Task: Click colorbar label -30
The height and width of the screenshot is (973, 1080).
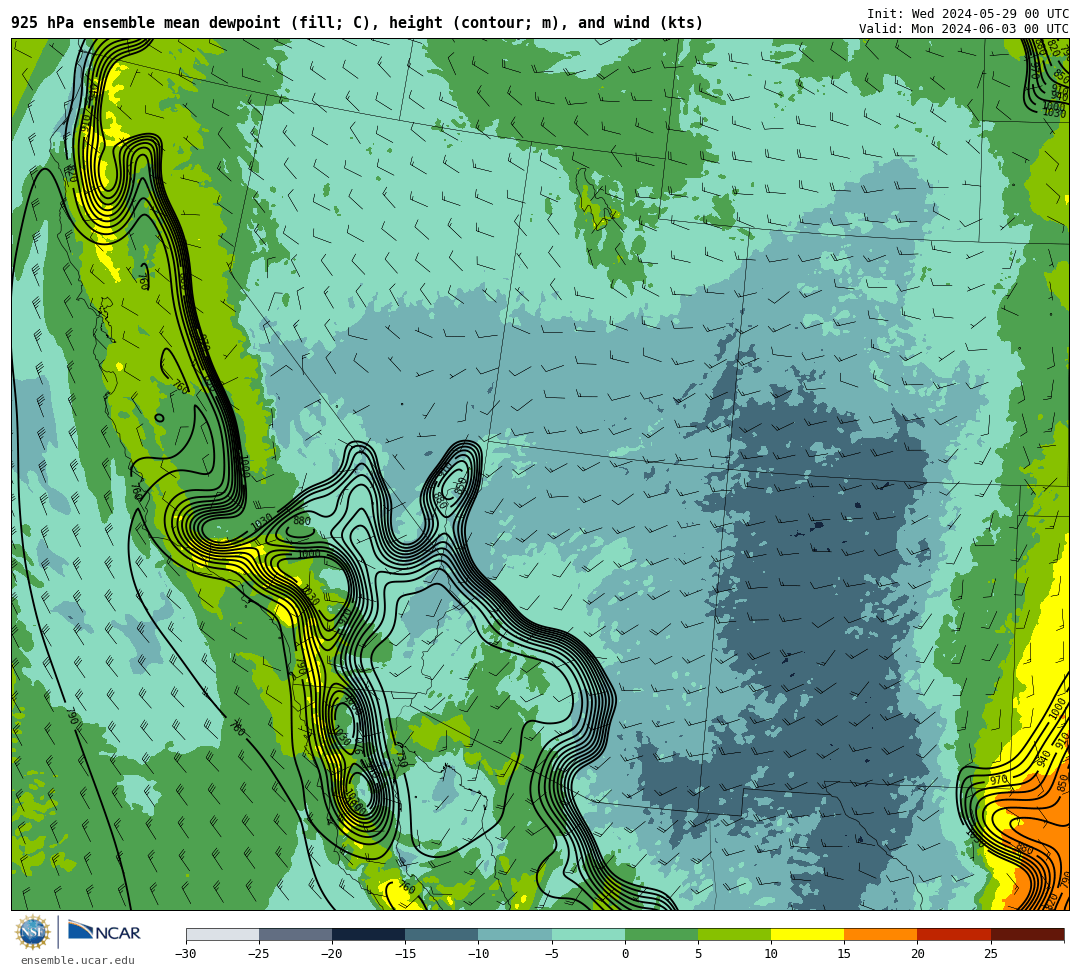Action: (x=186, y=954)
